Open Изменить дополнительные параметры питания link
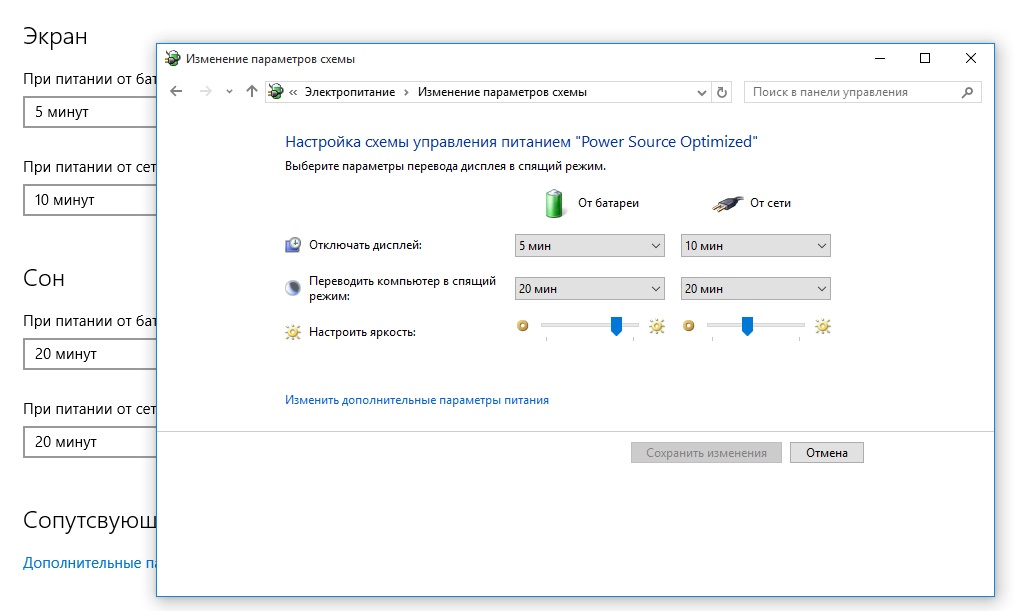 [x=417, y=400]
